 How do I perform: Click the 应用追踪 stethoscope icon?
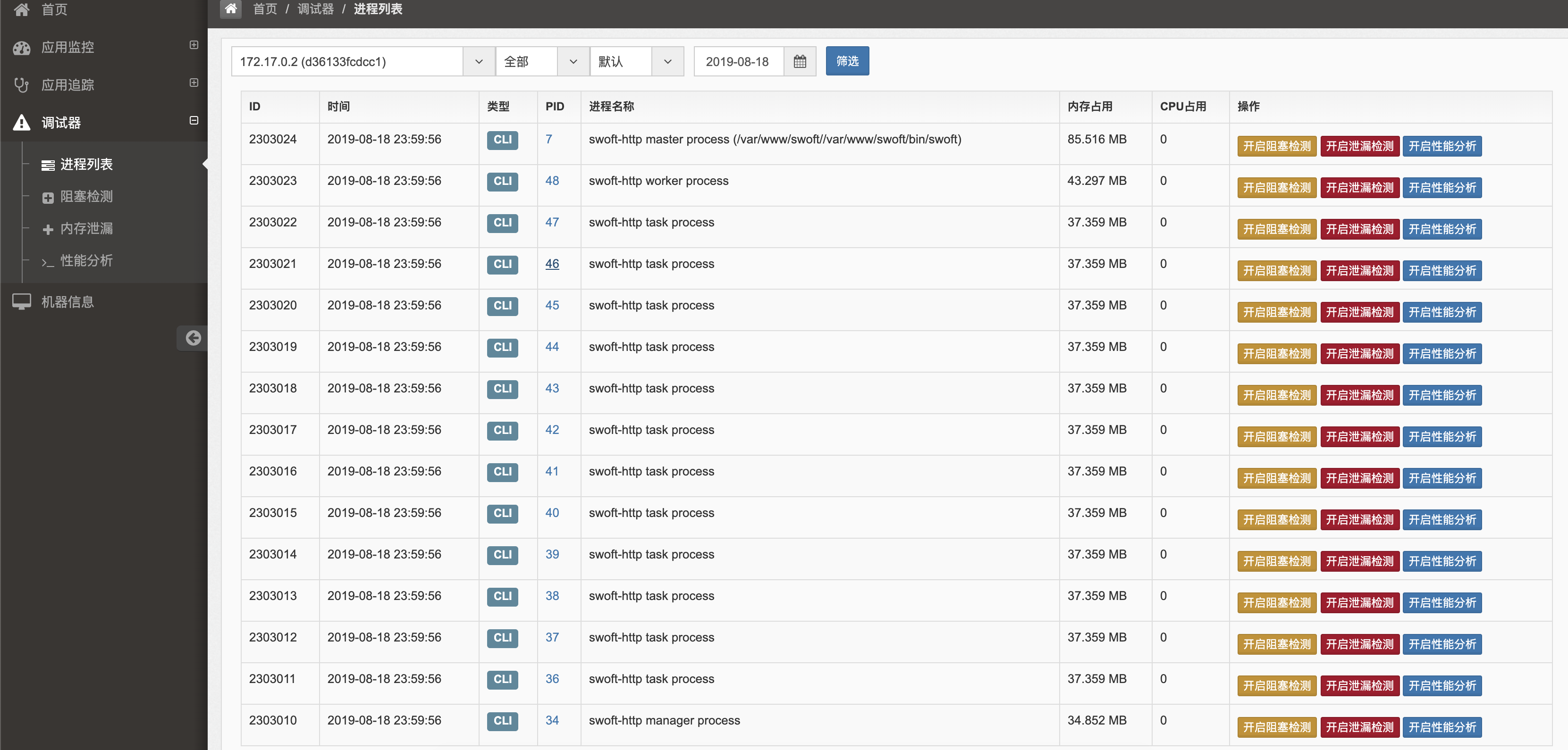pyautogui.click(x=22, y=85)
